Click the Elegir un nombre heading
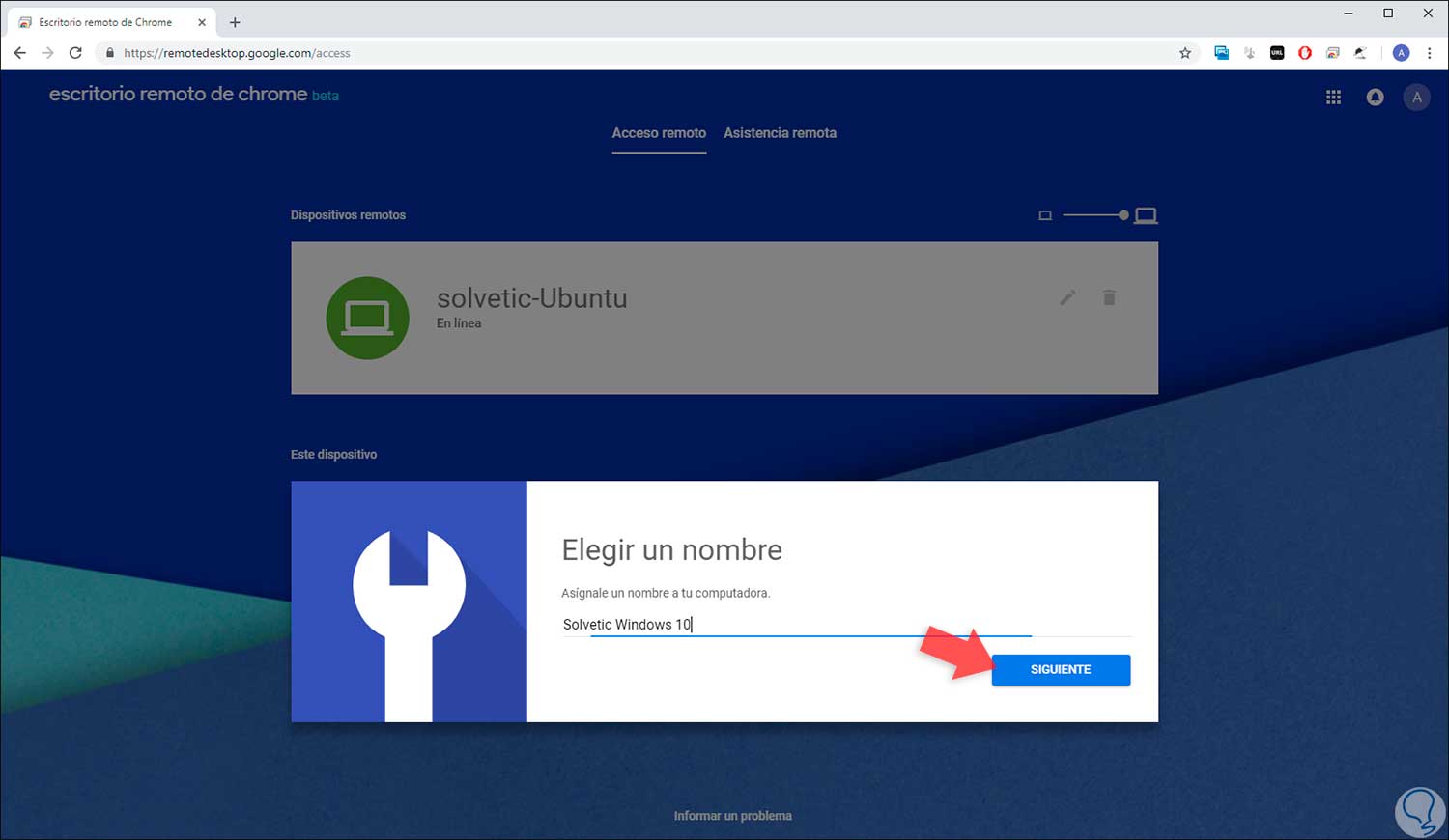The width and height of the screenshot is (1449, 840). coord(672,550)
